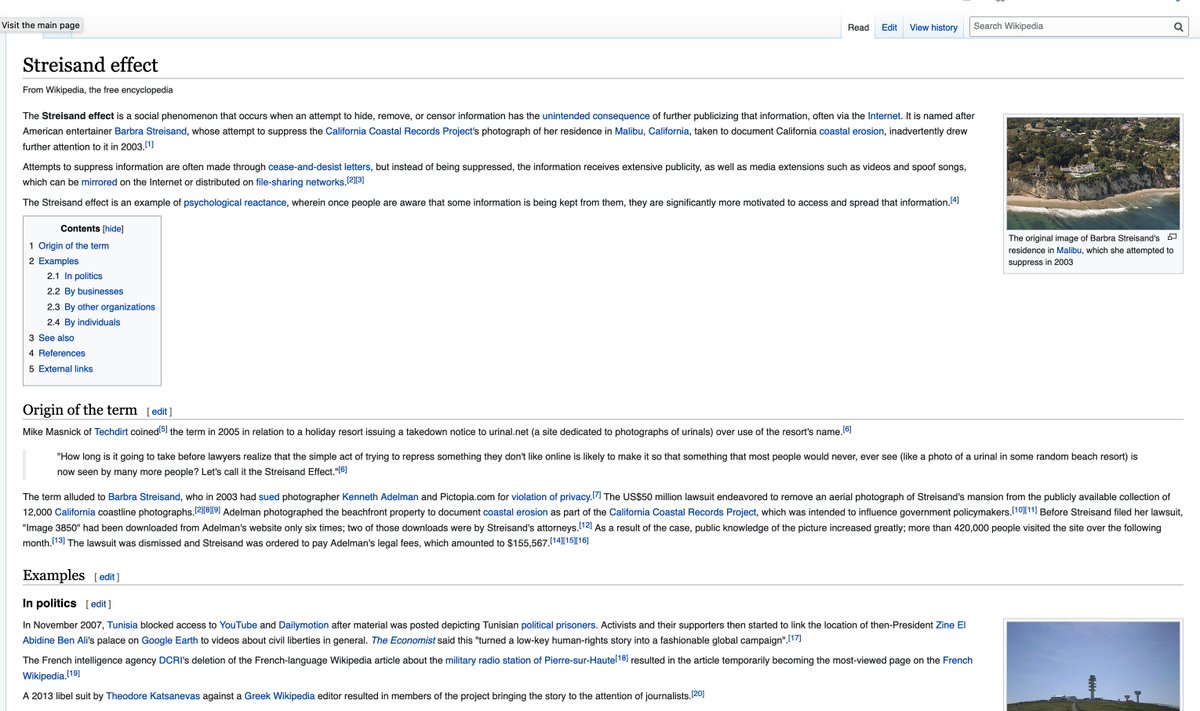Image resolution: width=1200 pixels, height=711 pixels.
Task: Open psychological reactance link
Action: 233,202
